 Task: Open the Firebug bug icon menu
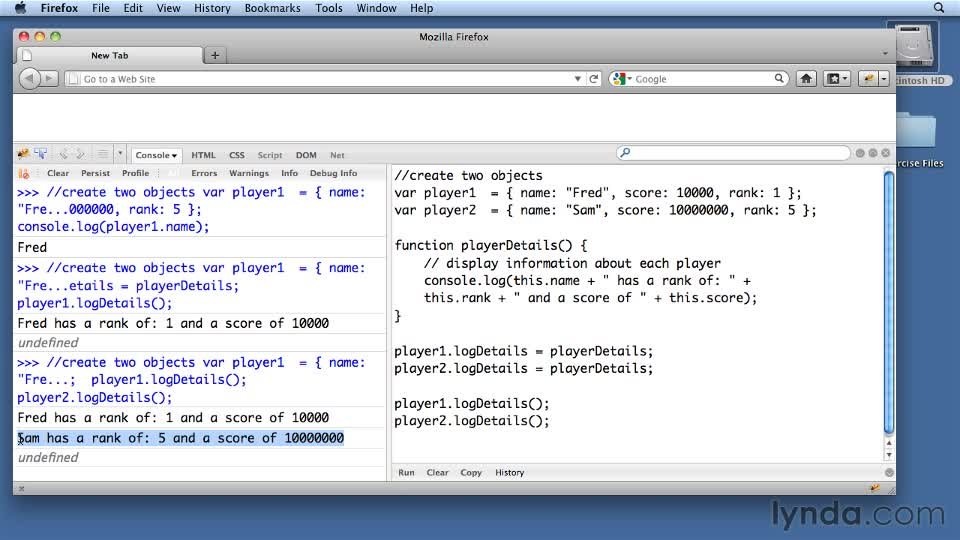[23, 154]
